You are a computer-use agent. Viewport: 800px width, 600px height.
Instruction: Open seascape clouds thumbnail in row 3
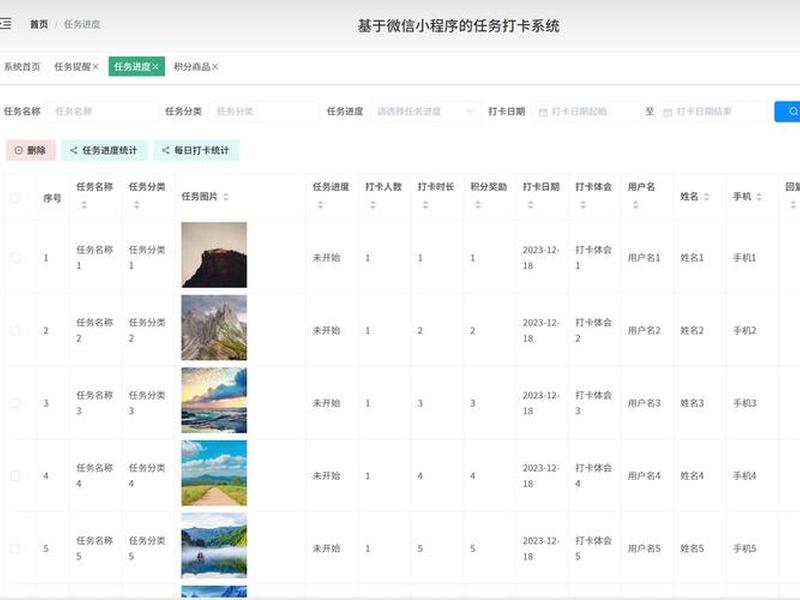[x=214, y=400]
